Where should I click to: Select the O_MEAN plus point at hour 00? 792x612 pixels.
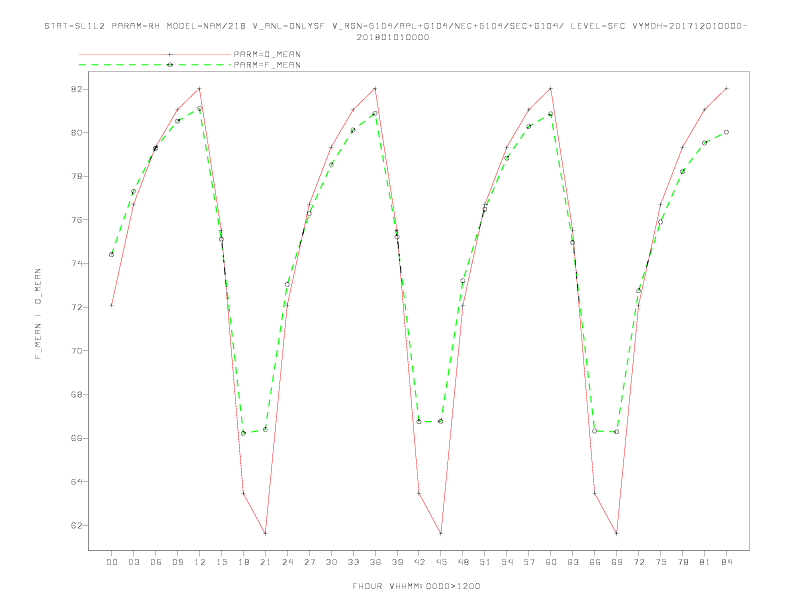click(x=112, y=305)
